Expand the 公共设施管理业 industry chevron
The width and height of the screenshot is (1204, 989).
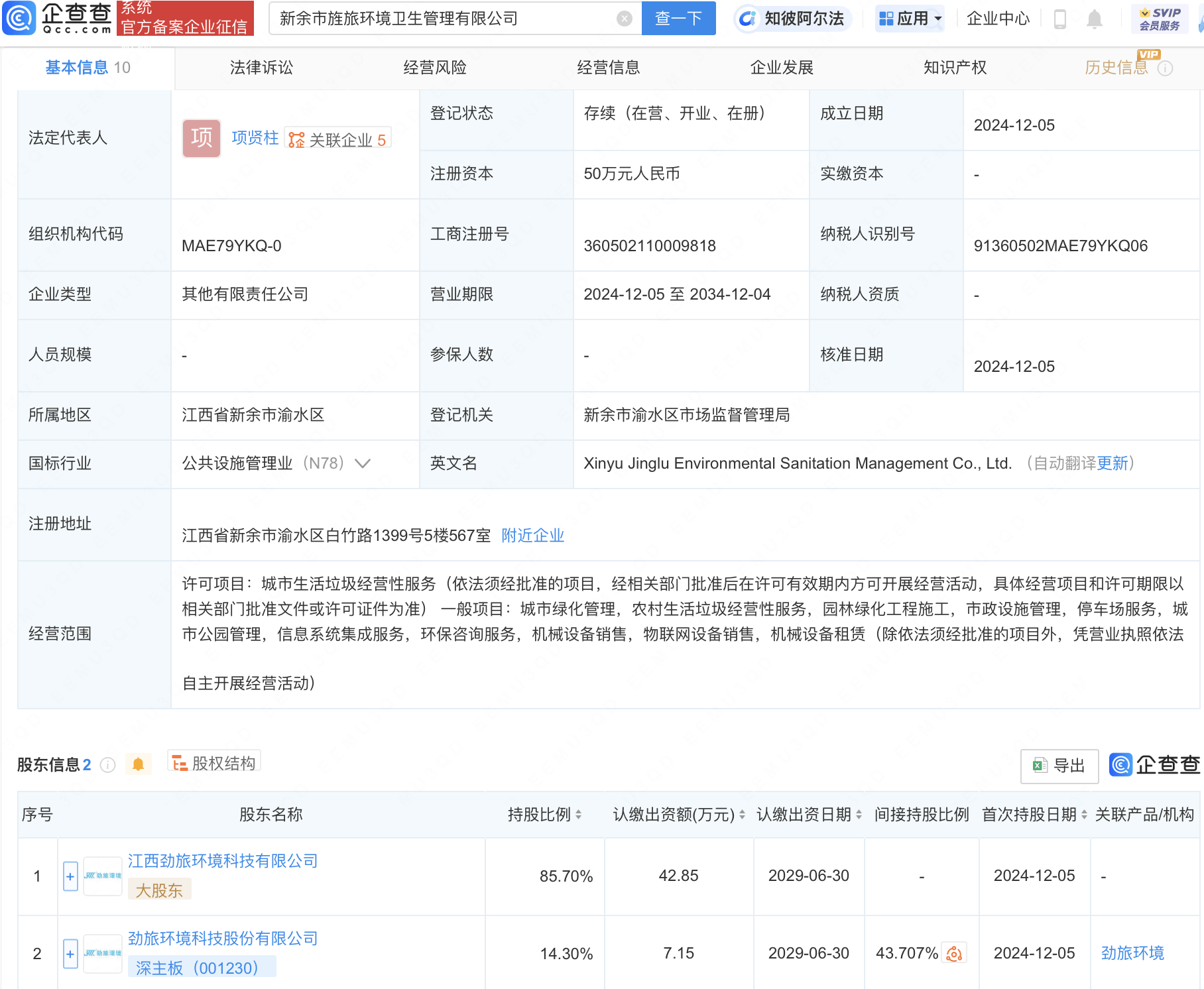click(x=363, y=463)
